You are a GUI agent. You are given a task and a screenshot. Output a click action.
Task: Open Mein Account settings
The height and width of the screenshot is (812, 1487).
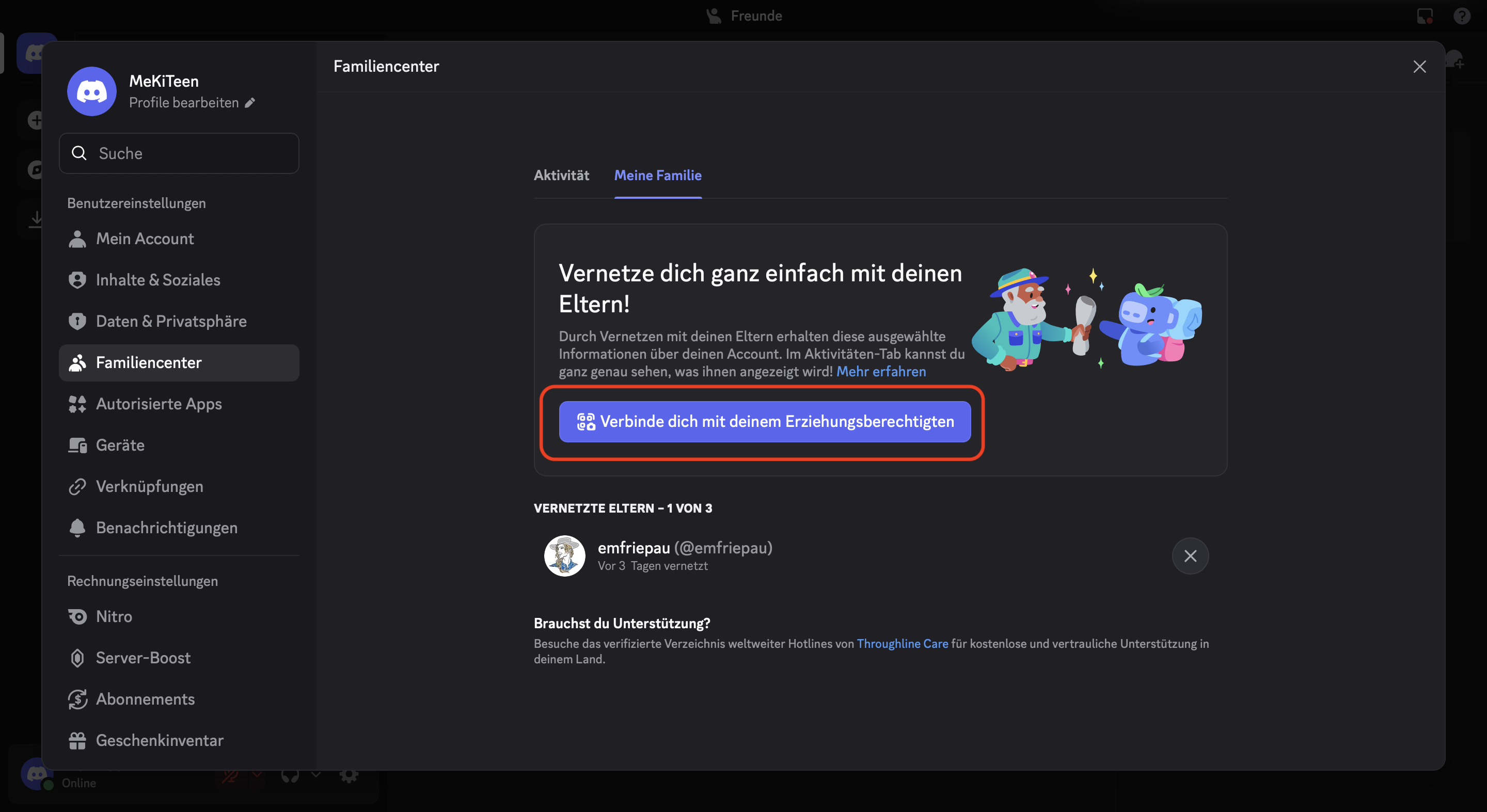pos(145,239)
